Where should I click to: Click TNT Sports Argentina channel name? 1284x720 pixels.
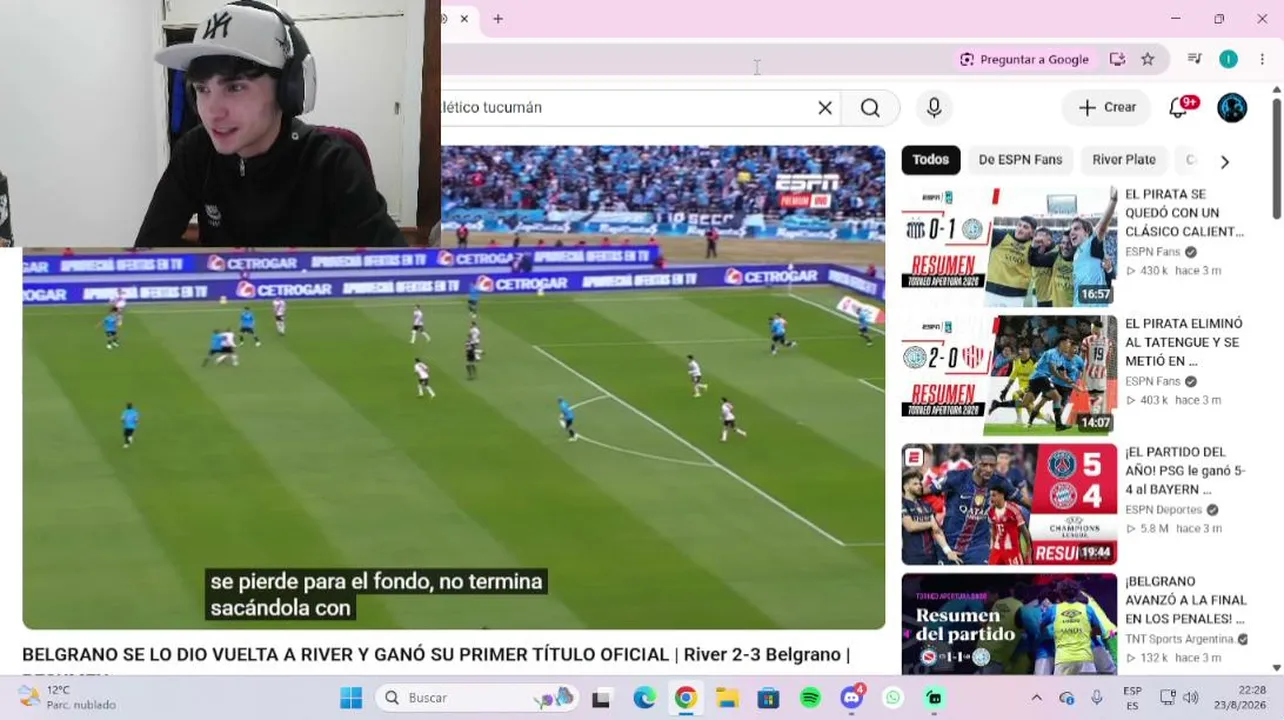tap(1179, 639)
